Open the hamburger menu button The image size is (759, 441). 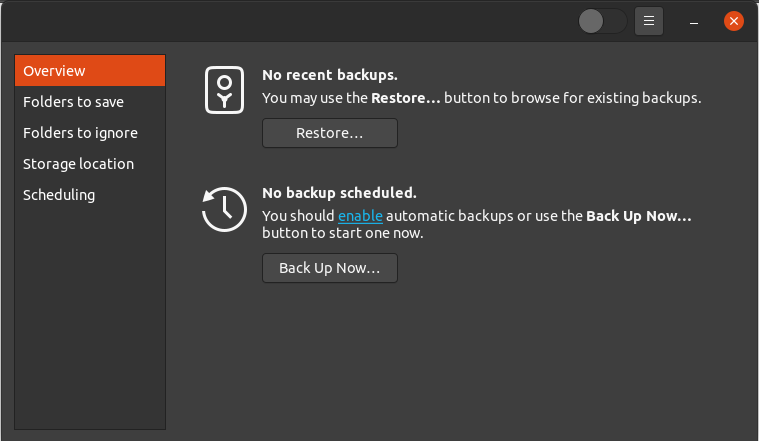[x=649, y=20]
